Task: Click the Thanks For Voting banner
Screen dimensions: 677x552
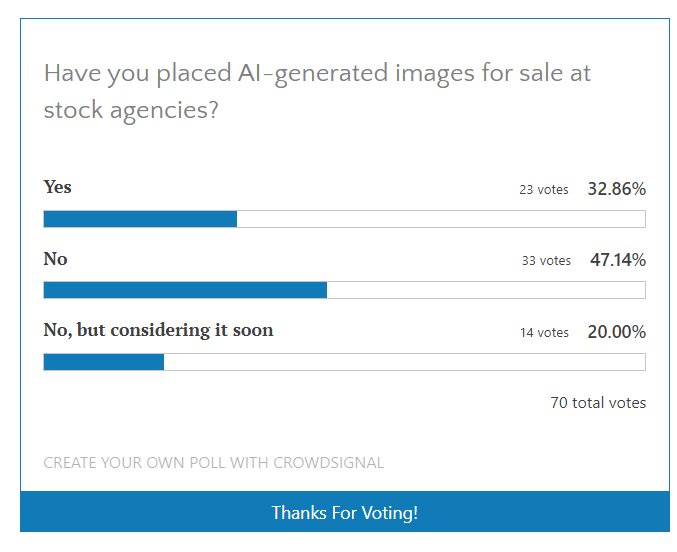Action: pyautogui.click(x=344, y=513)
